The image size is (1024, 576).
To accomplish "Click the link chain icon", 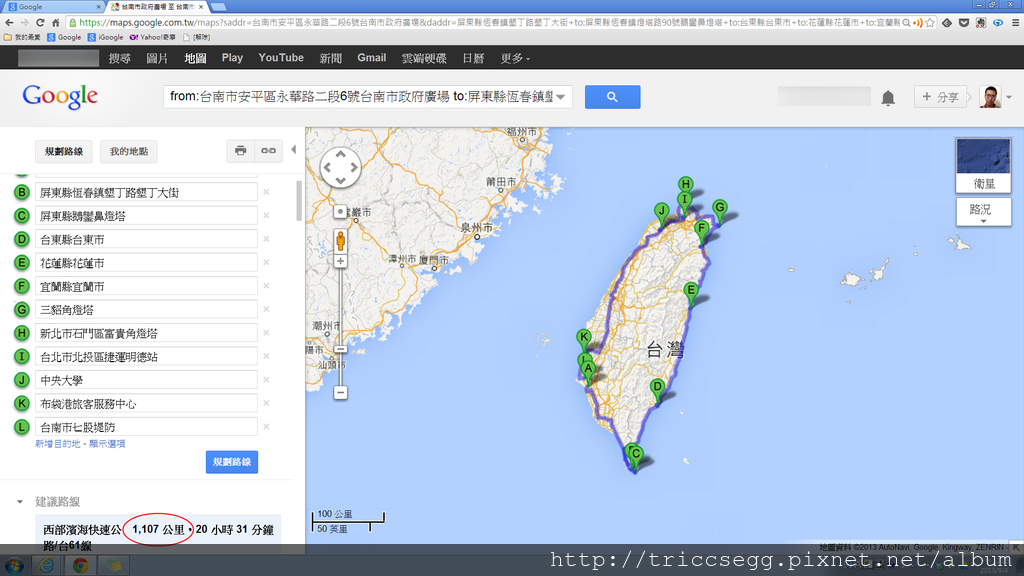I will click(x=268, y=151).
